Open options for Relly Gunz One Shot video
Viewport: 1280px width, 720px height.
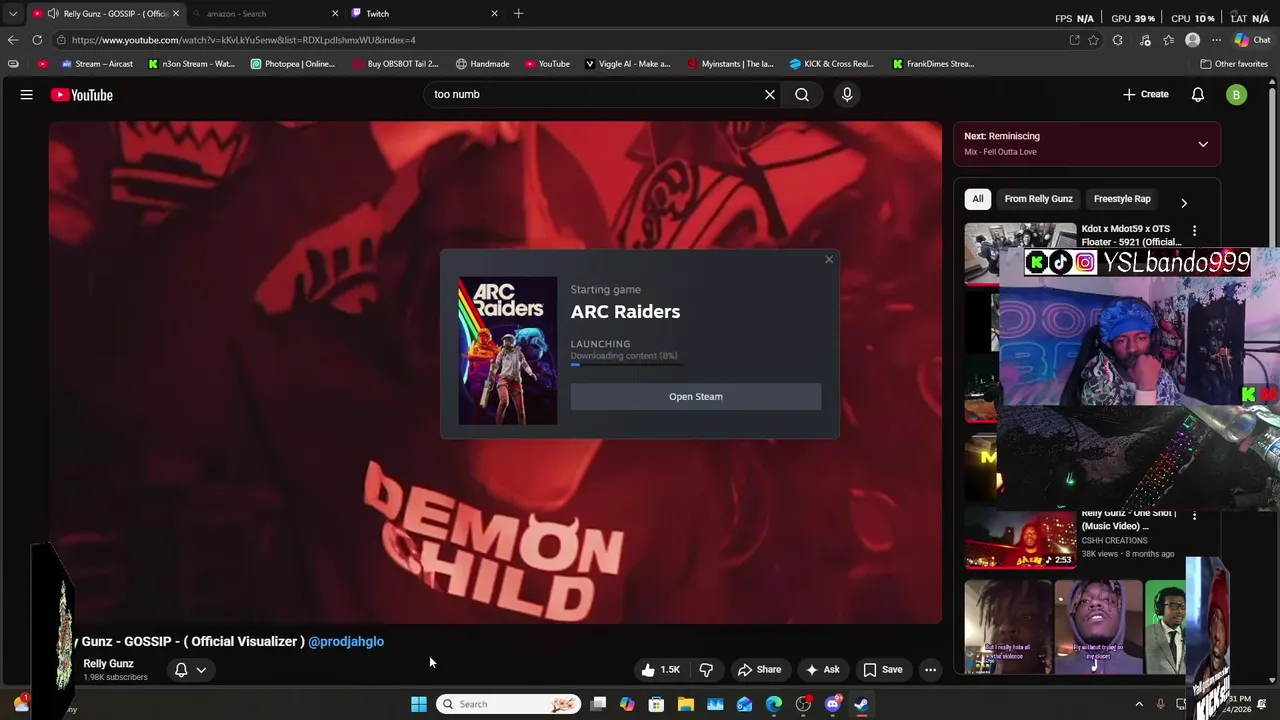click(1194, 516)
